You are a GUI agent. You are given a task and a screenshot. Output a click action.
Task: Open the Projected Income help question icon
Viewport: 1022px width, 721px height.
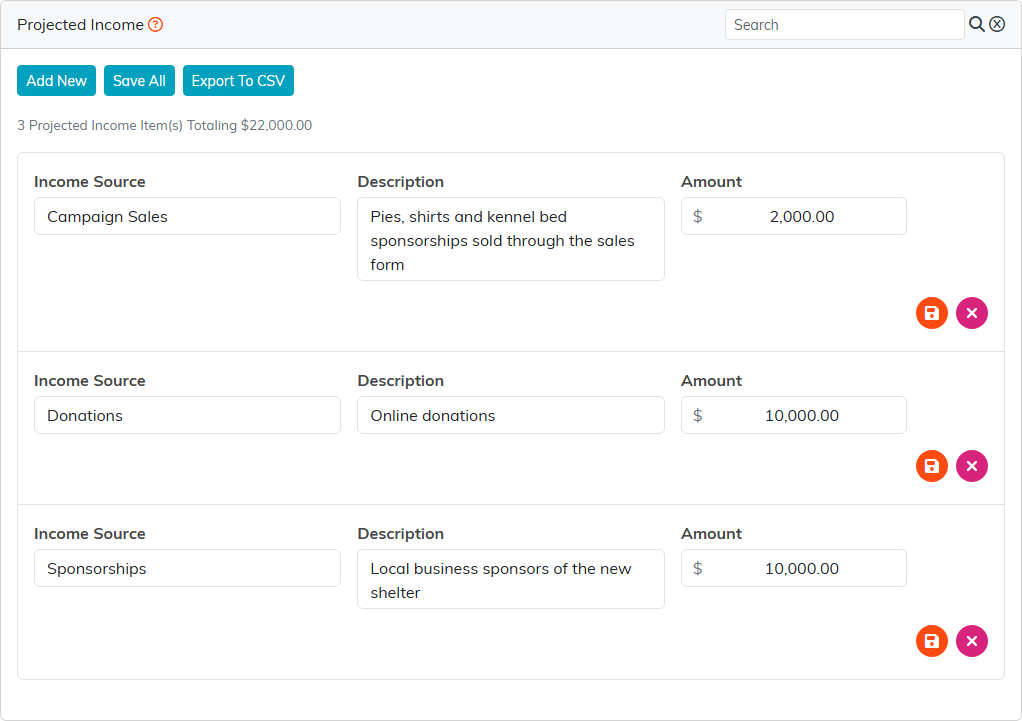155,25
